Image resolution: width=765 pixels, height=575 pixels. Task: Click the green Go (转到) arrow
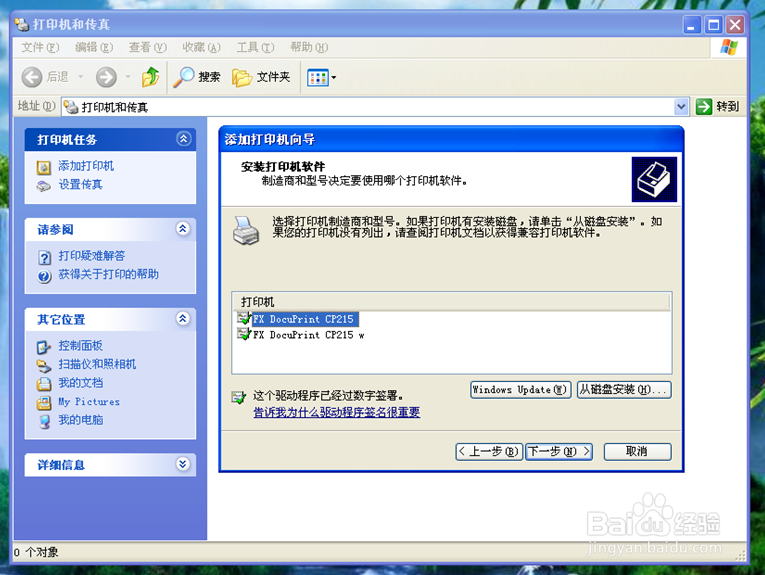click(x=704, y=106)
